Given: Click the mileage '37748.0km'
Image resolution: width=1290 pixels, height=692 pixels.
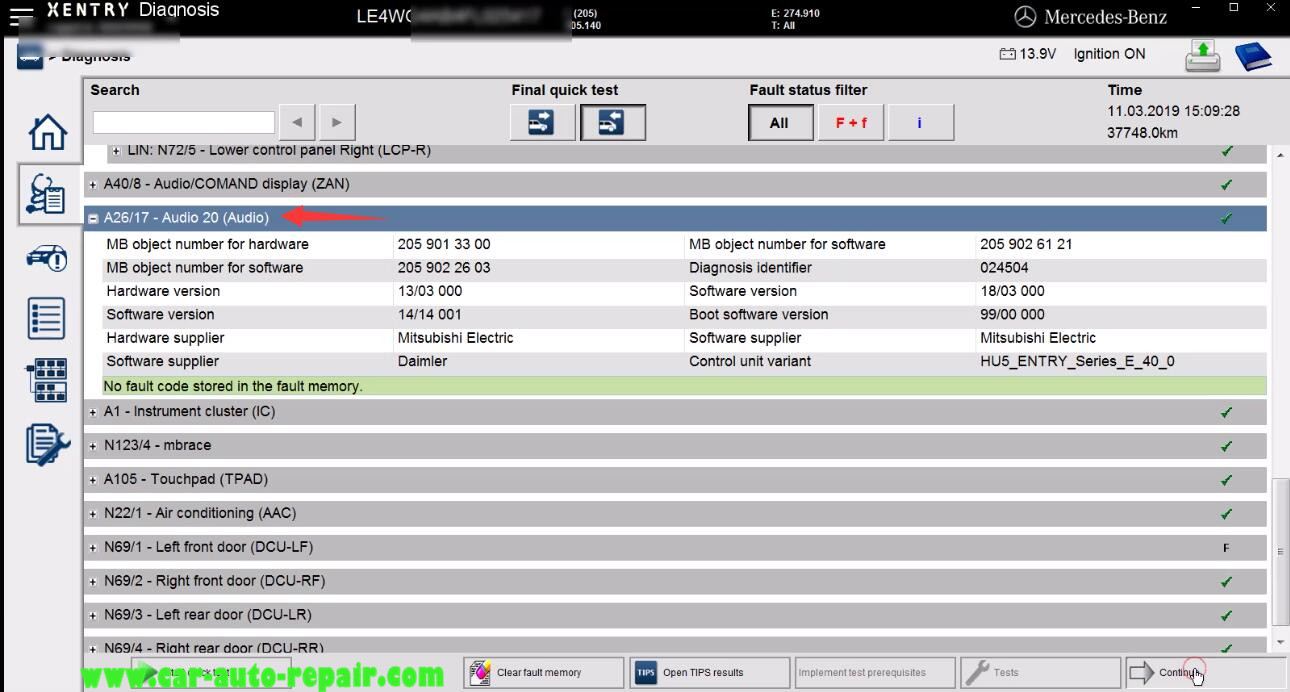Looking at the screenshot, I should point(1142,132).
